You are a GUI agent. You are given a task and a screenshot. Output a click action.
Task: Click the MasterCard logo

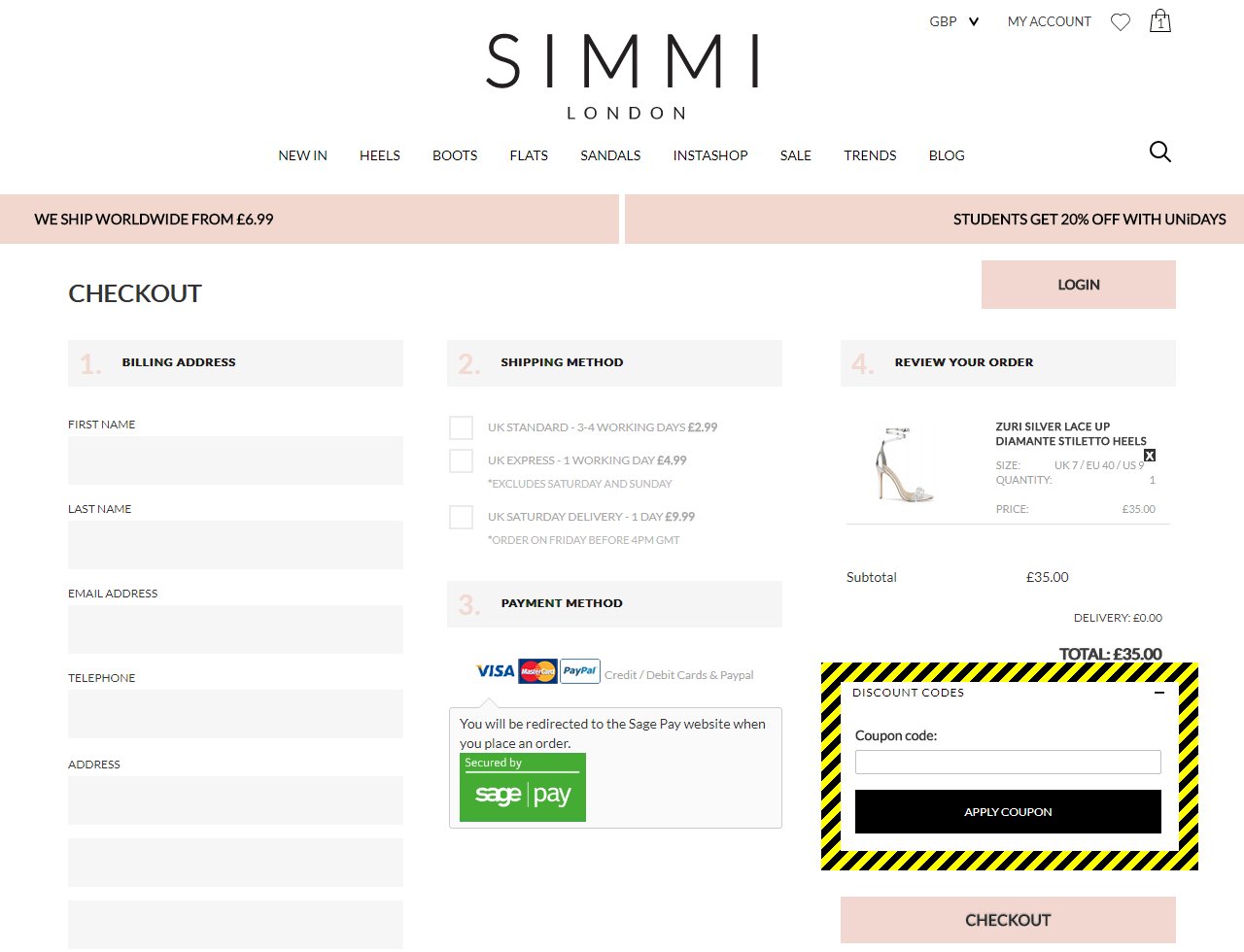point(537,671)
